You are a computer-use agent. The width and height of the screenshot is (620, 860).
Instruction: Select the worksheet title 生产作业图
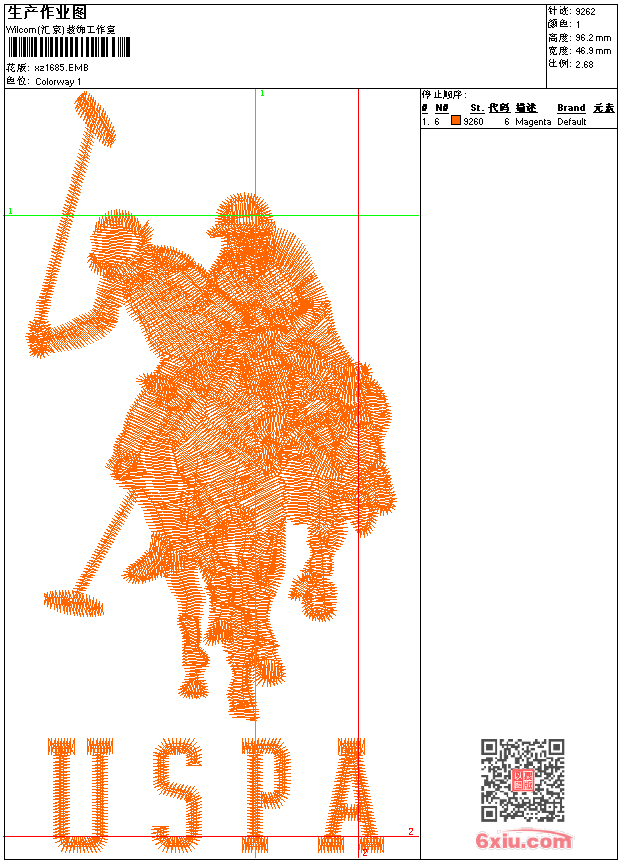(47, 13)
